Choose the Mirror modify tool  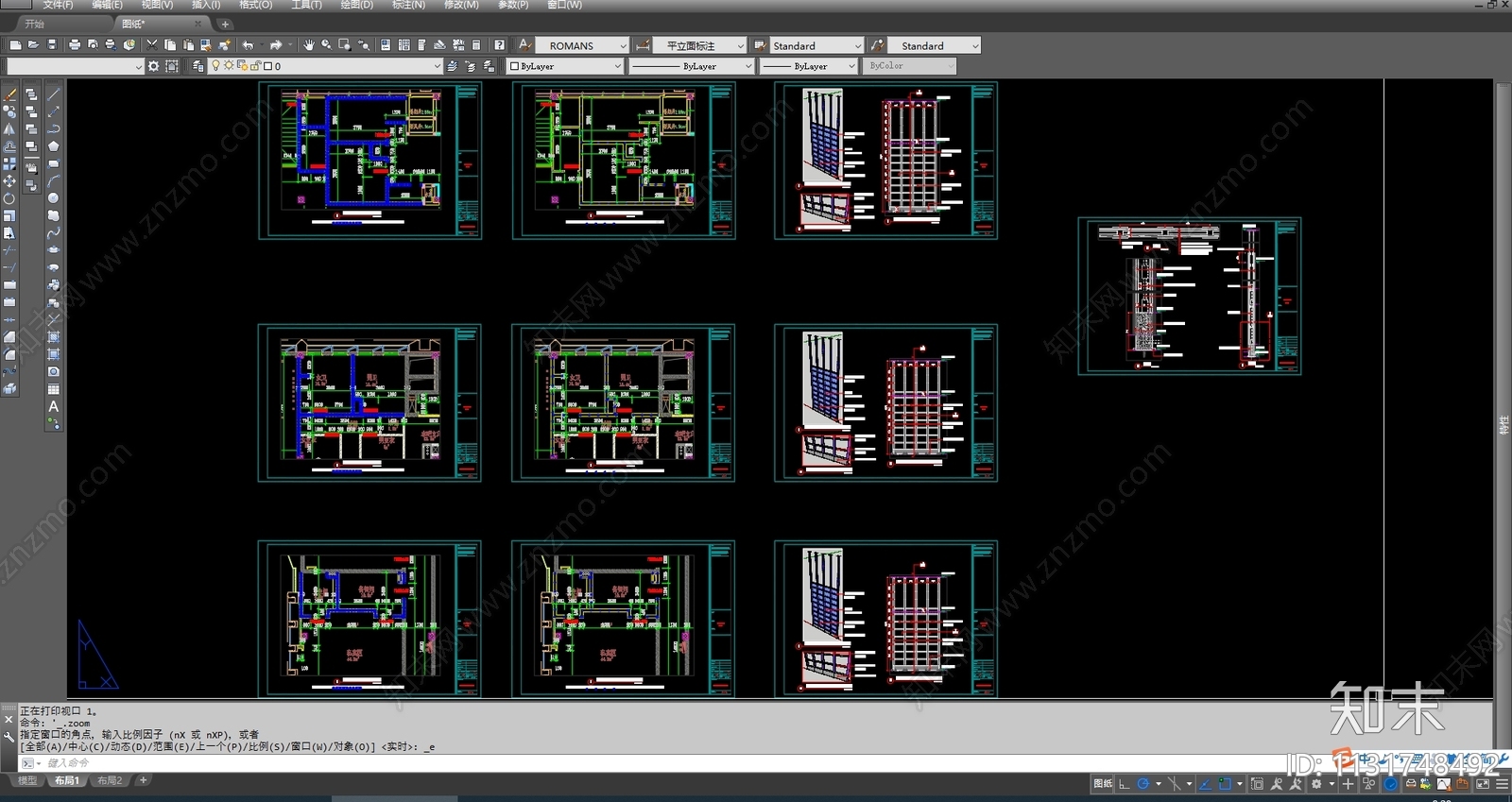coord(9,129)
